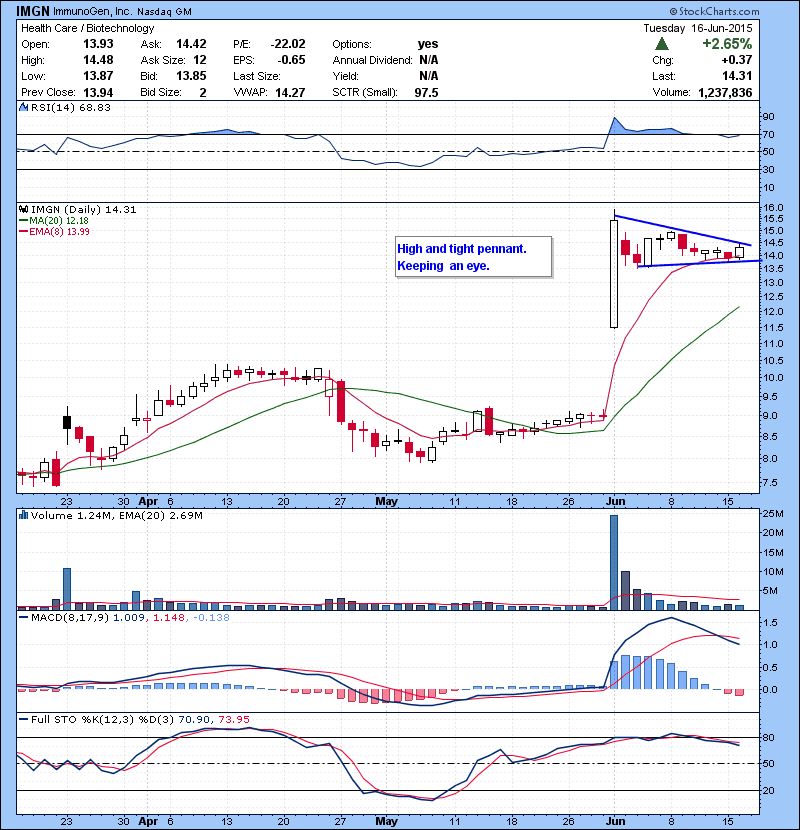The image size is (800, 830).
Task: Select the Chg value +0.37
Action: point(736,60)
